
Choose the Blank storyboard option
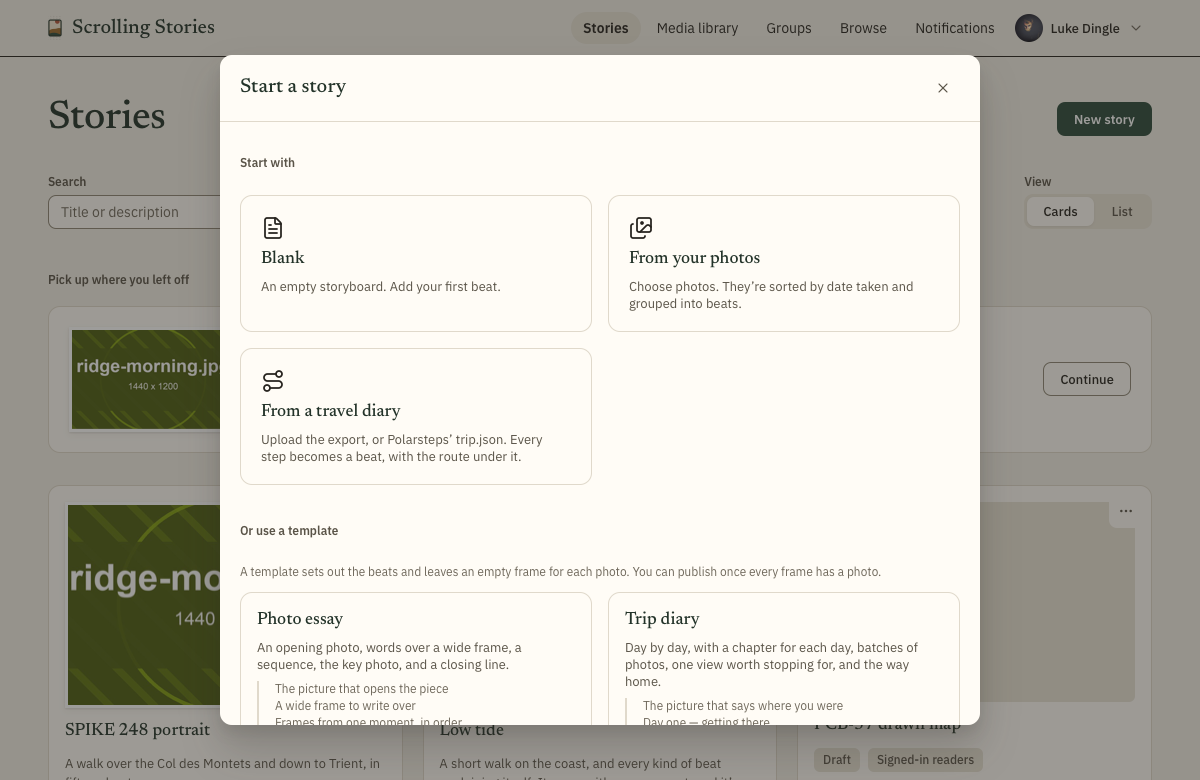[x=416, y=263]
